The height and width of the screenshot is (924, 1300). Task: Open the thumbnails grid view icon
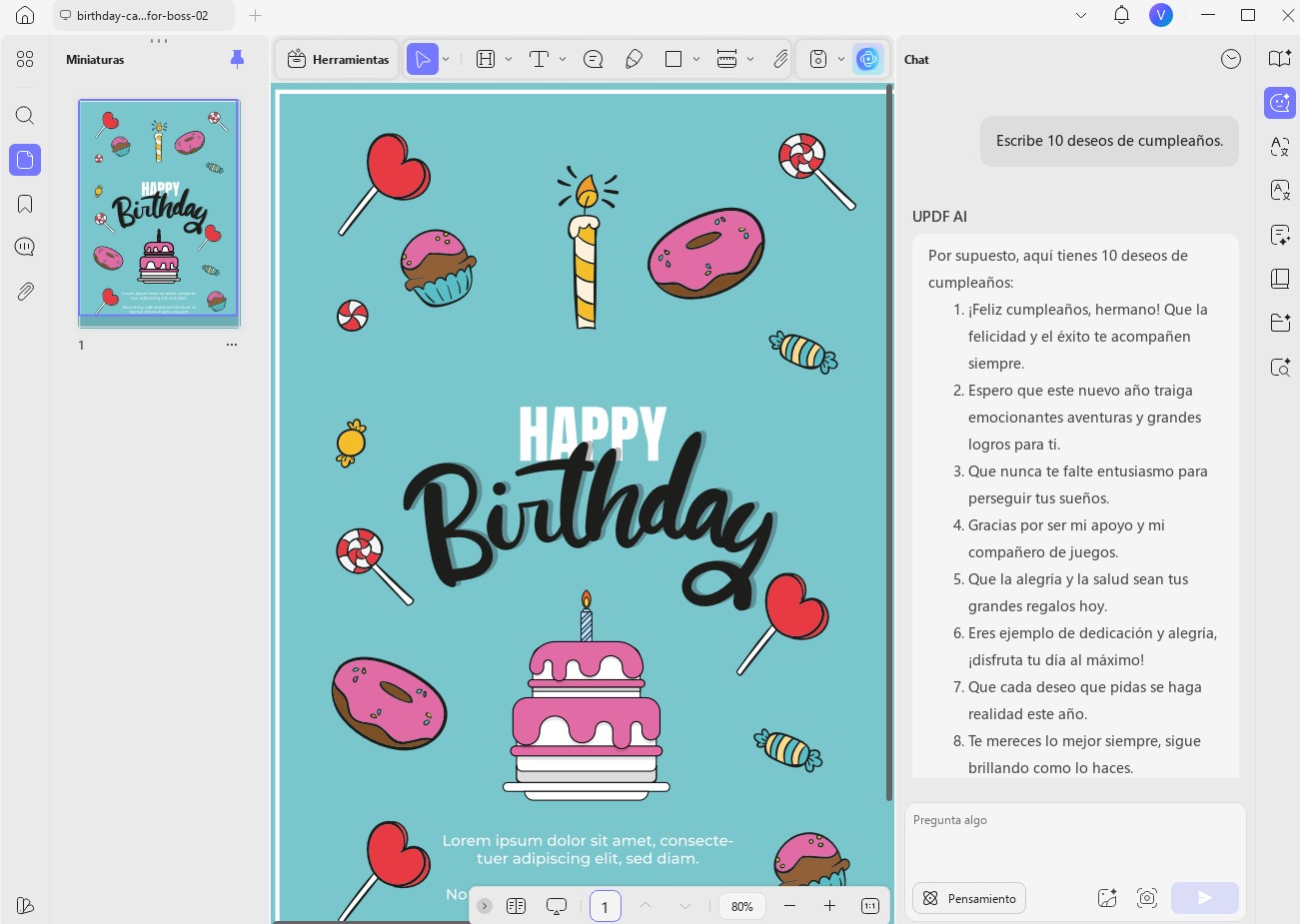25,60
